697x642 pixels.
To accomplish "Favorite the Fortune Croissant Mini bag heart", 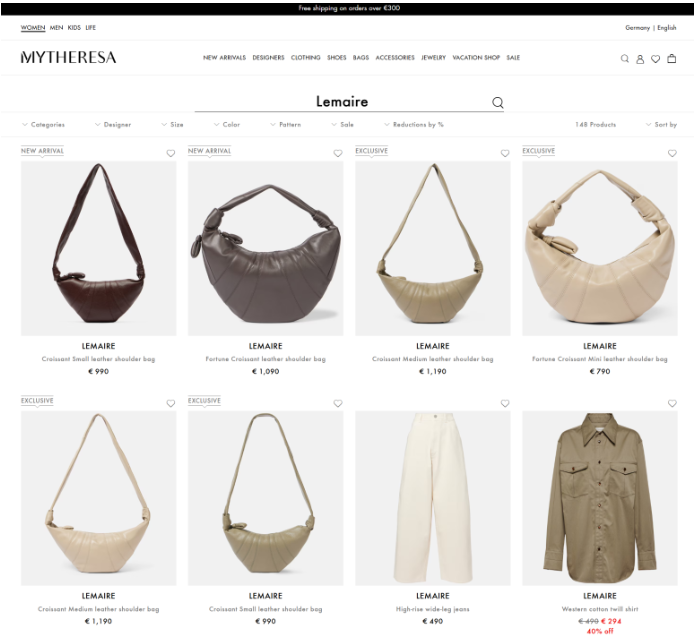I will 672,153.
